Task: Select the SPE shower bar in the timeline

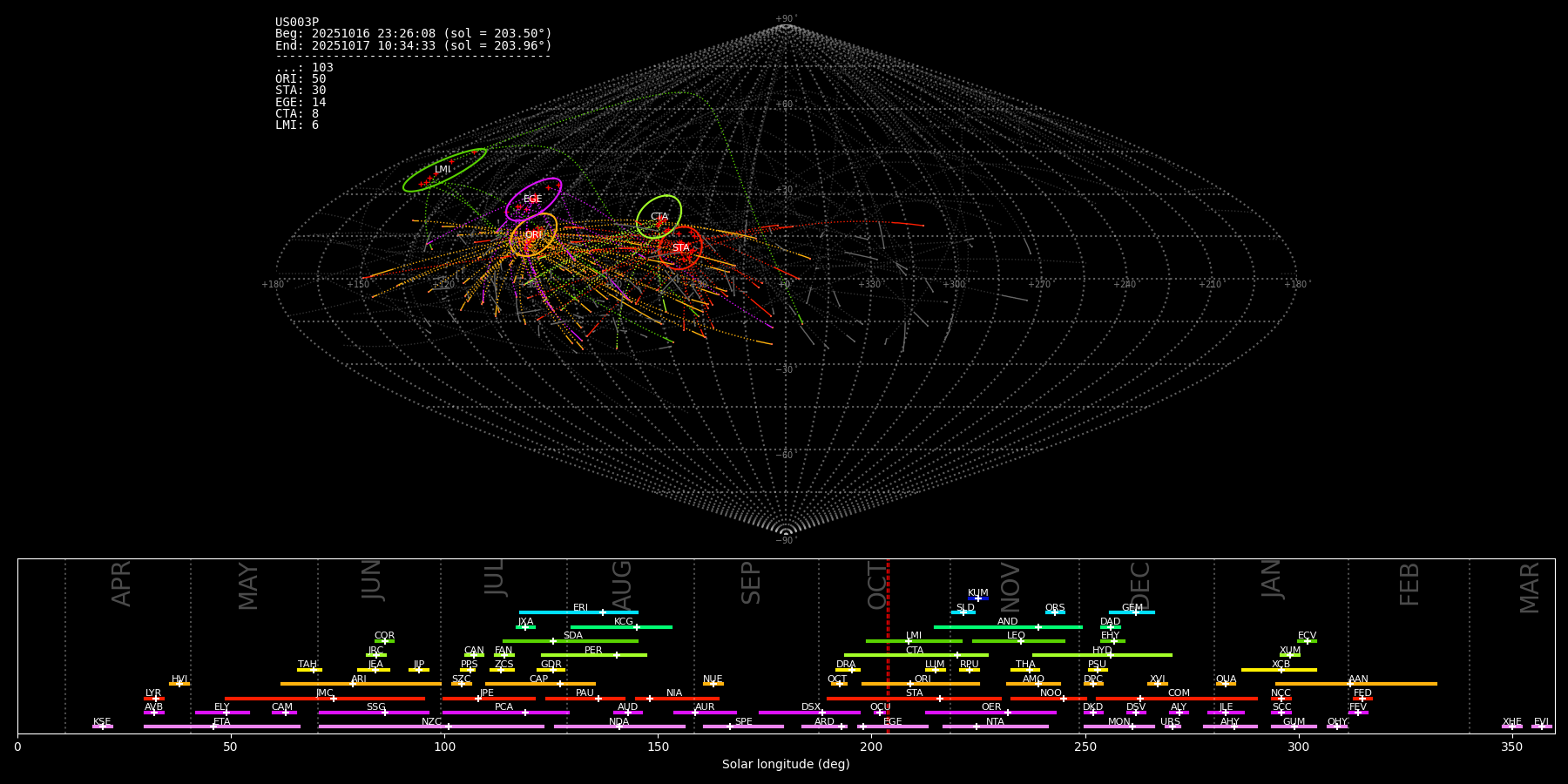Action: pos(743,727)
